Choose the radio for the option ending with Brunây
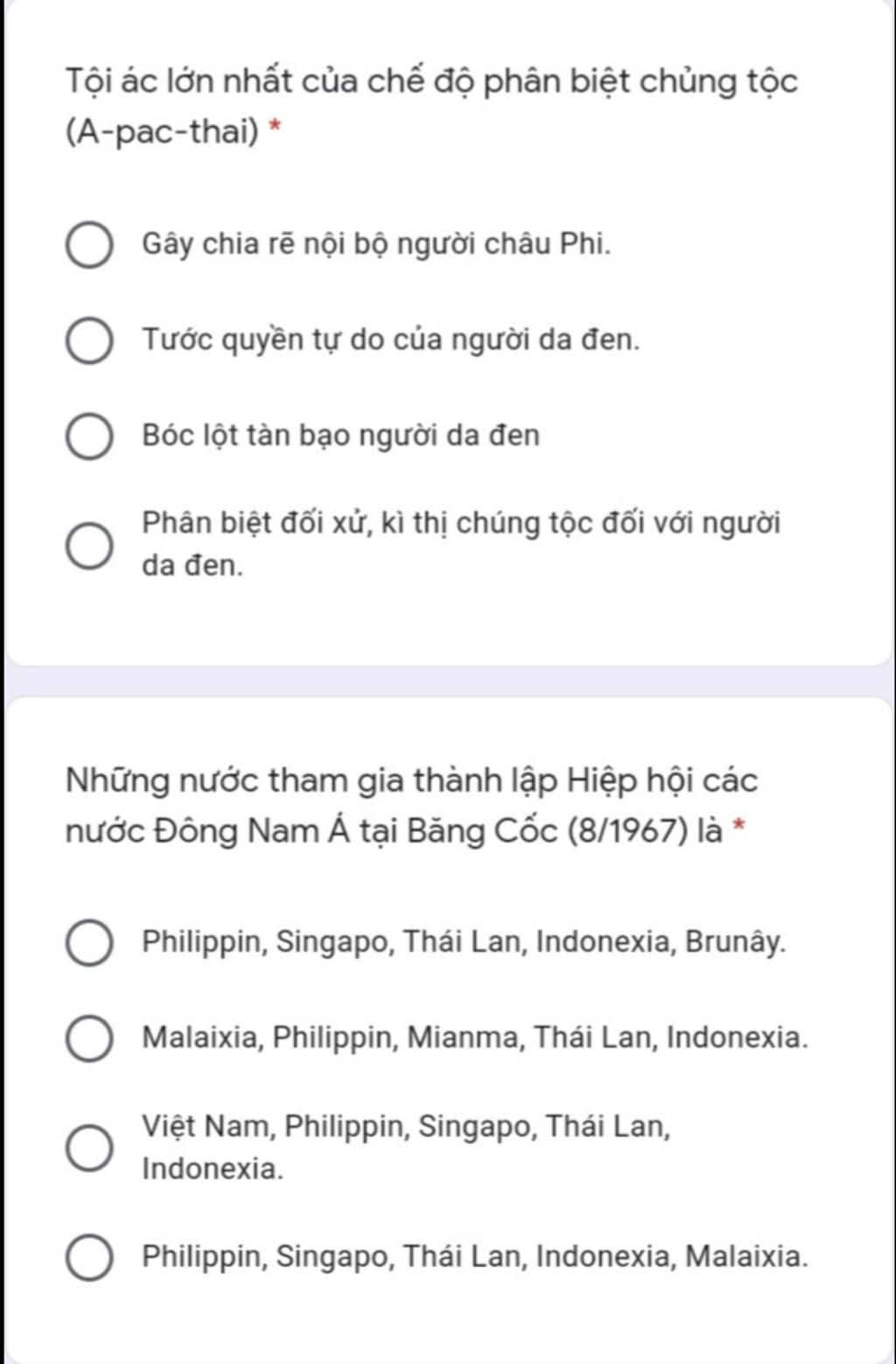Screen dimensions: 896x1364 tap(89, 943)
